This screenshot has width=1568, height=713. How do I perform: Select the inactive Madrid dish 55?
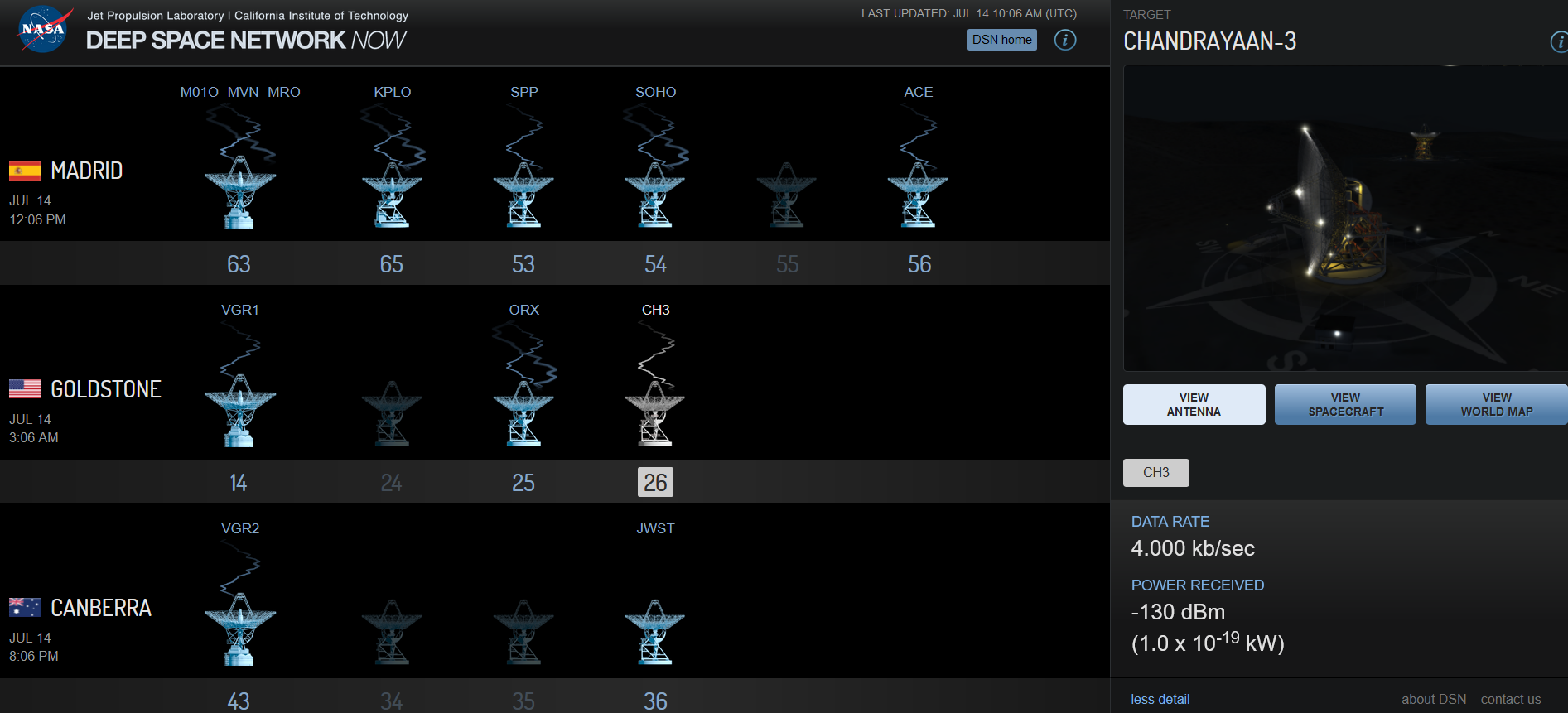coord(787,195)
